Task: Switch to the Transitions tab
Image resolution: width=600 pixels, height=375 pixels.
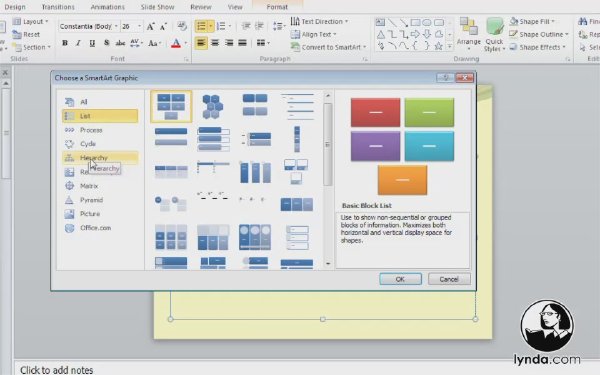Action: (58, 7)
